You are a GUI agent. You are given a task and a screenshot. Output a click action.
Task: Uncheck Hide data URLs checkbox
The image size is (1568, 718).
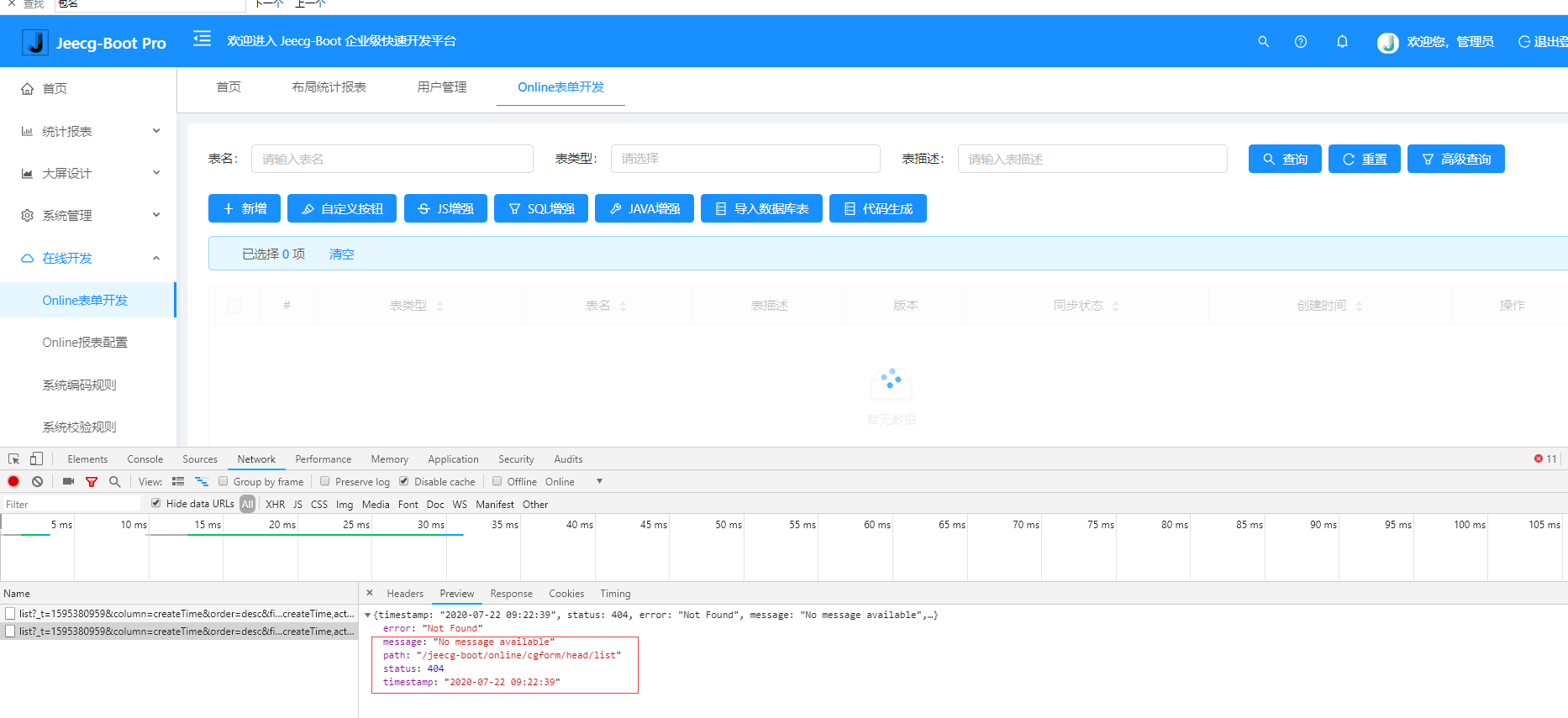pos(156,503)
